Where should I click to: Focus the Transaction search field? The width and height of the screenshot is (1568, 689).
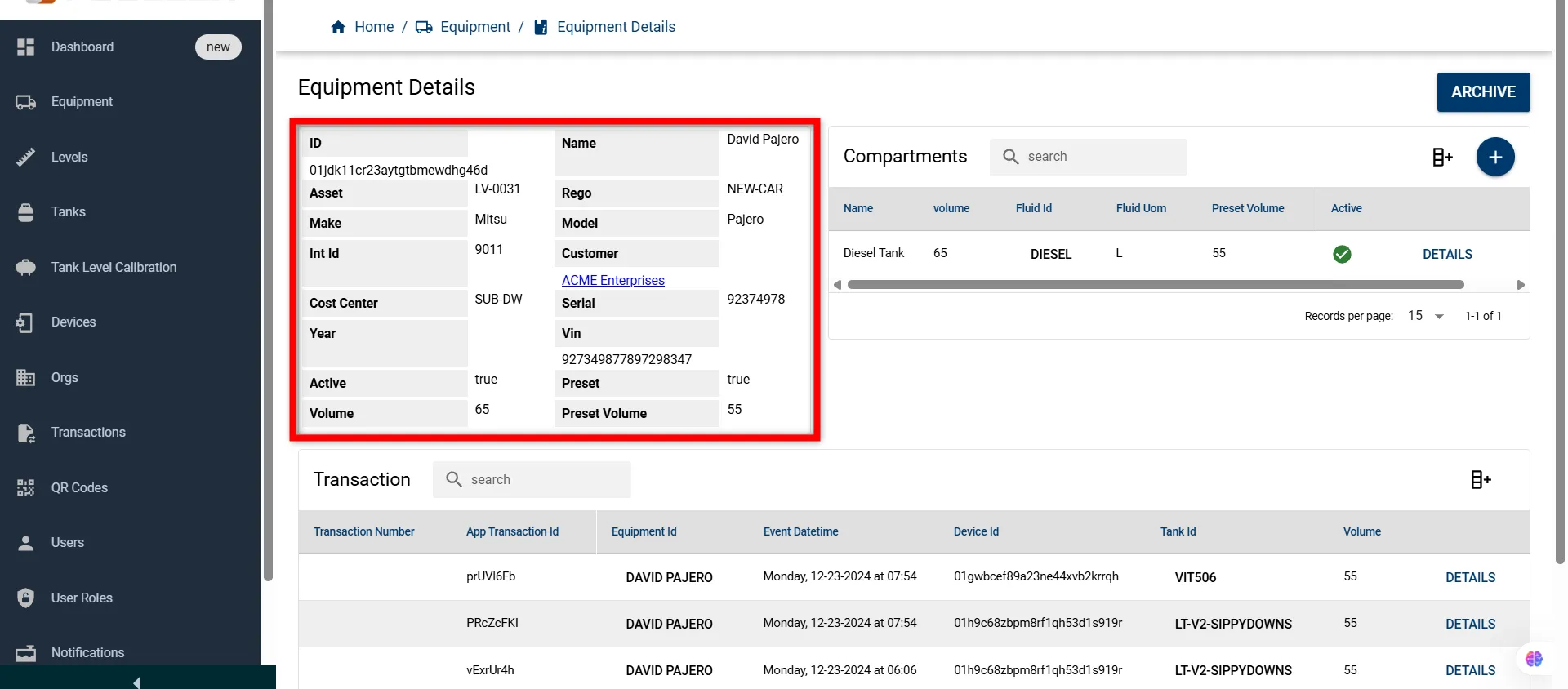532,479
